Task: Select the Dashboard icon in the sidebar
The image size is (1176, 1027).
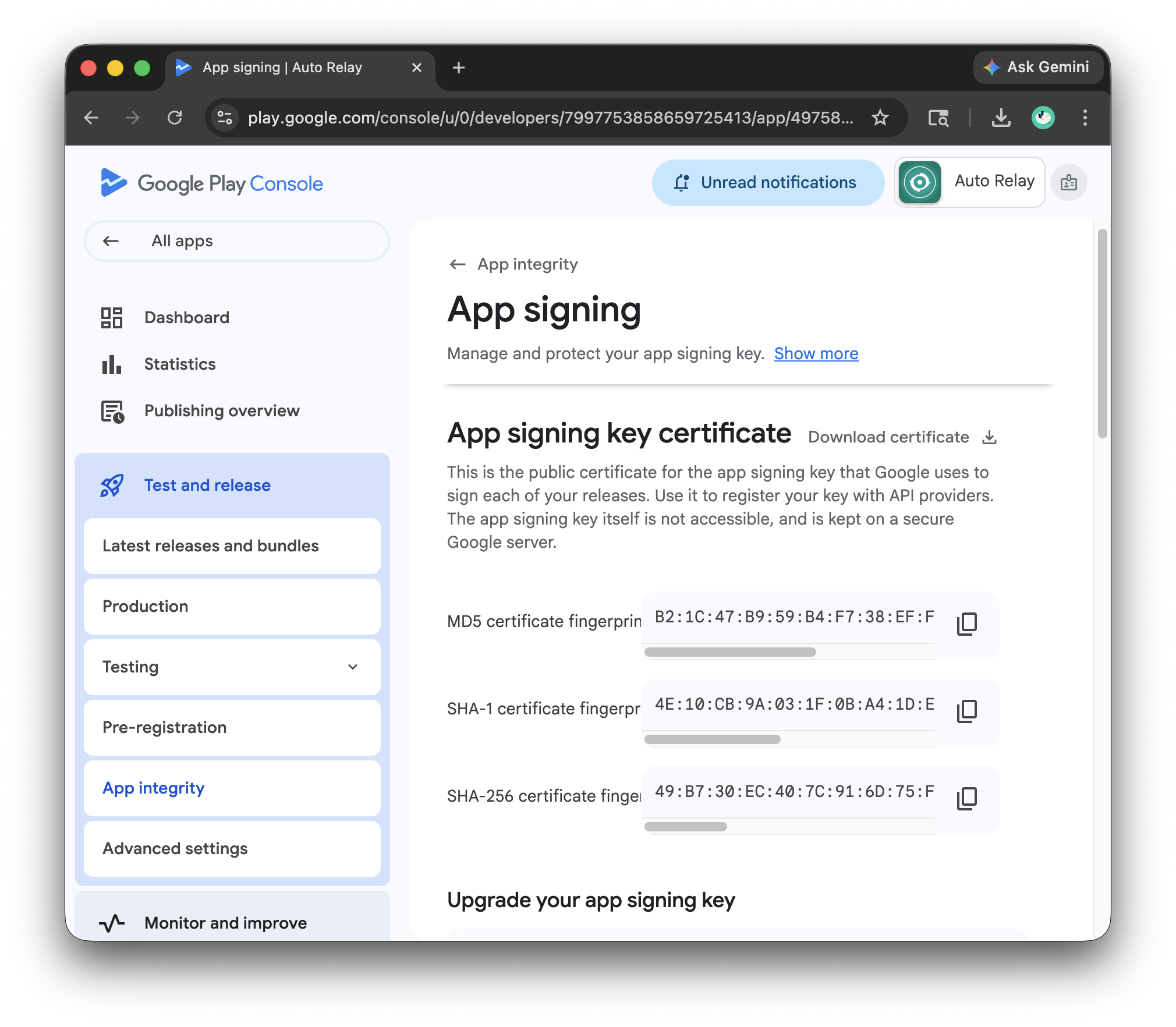Action: (112, 317)
